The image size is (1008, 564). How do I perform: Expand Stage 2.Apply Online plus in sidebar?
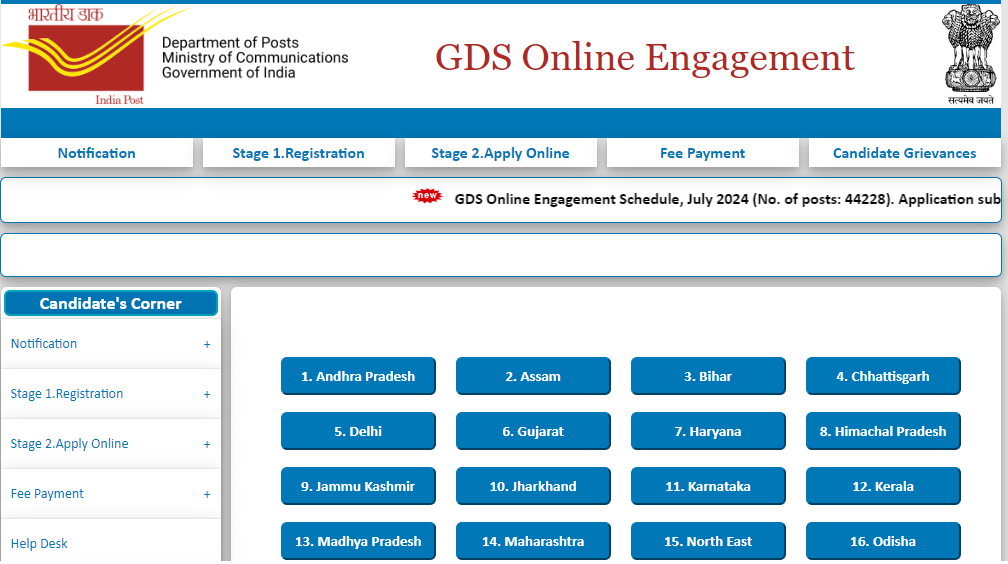207,445
